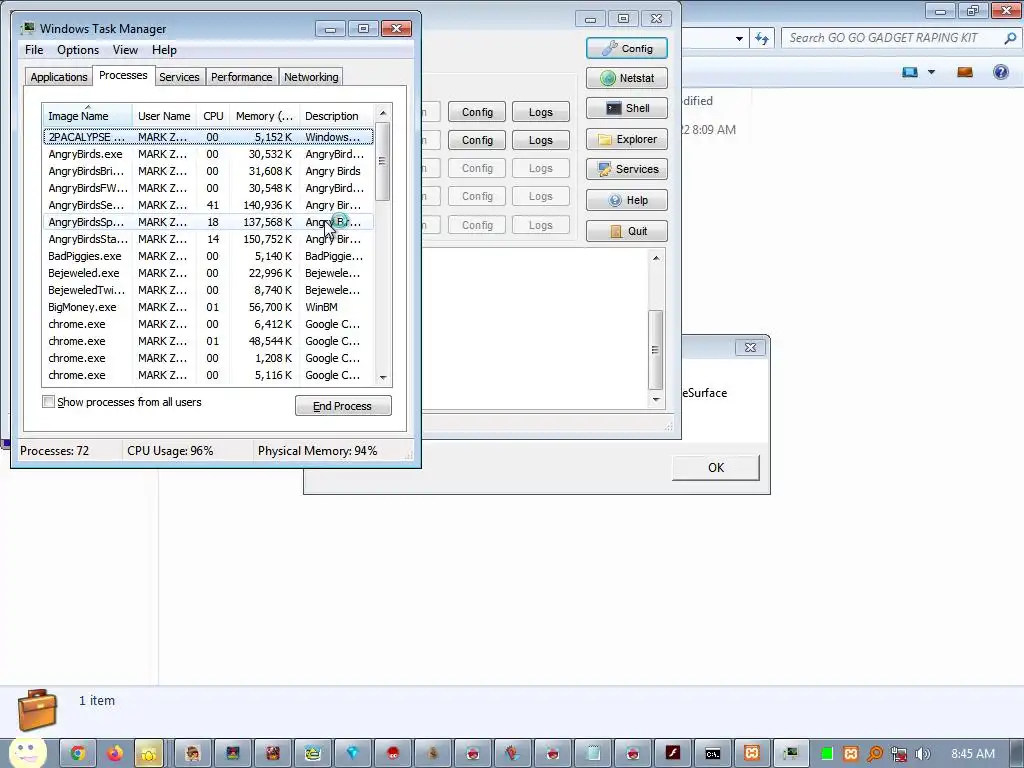The image size is (1024, 768).
Task: Click the Windows Start orb
Action: tap(27, 754)
